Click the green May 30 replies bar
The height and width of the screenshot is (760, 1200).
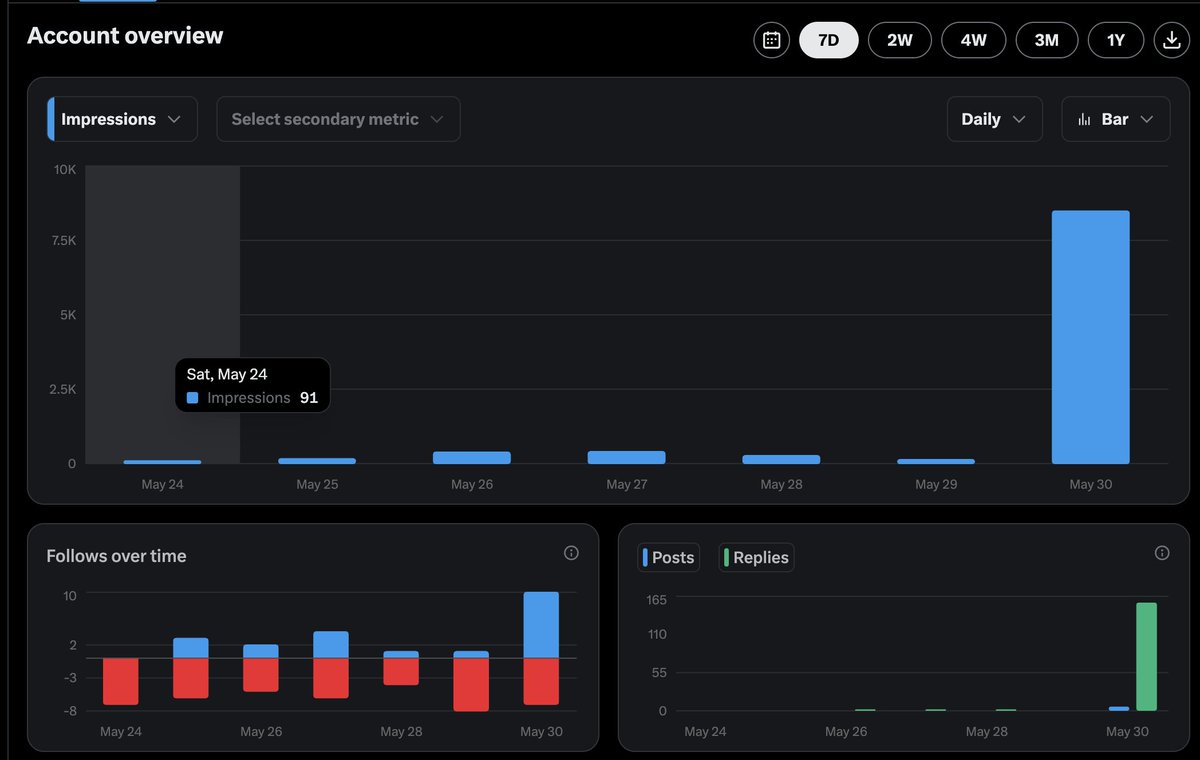pos(1146,656)
